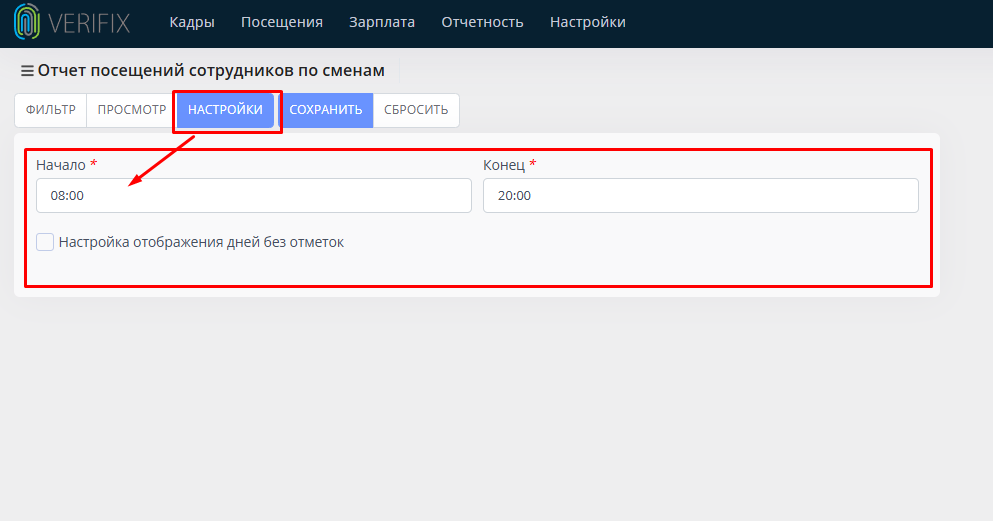Click the 'Конец' field label
993x521 pixels.
[504, 165]
